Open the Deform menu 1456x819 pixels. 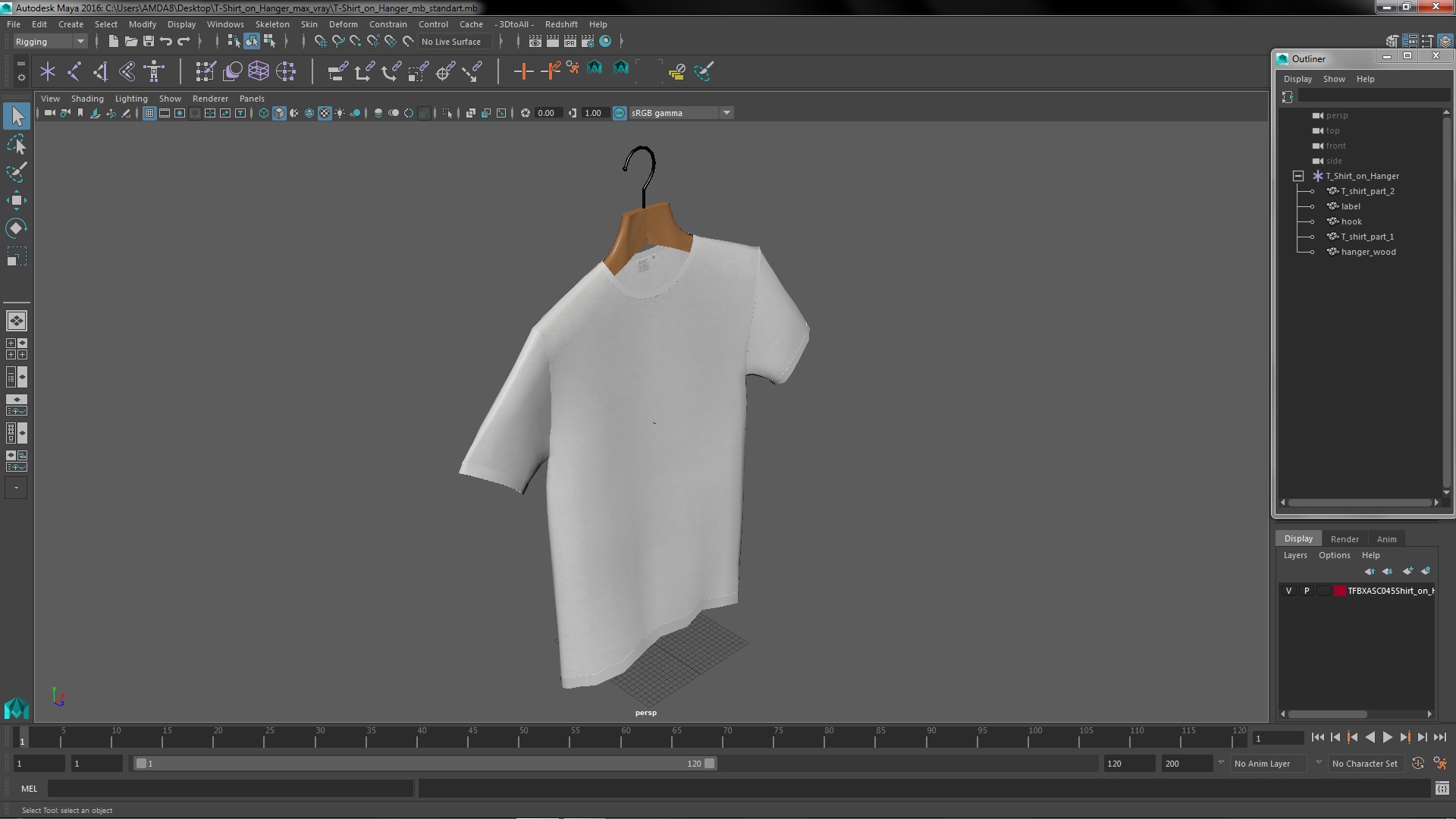point(343,24)
